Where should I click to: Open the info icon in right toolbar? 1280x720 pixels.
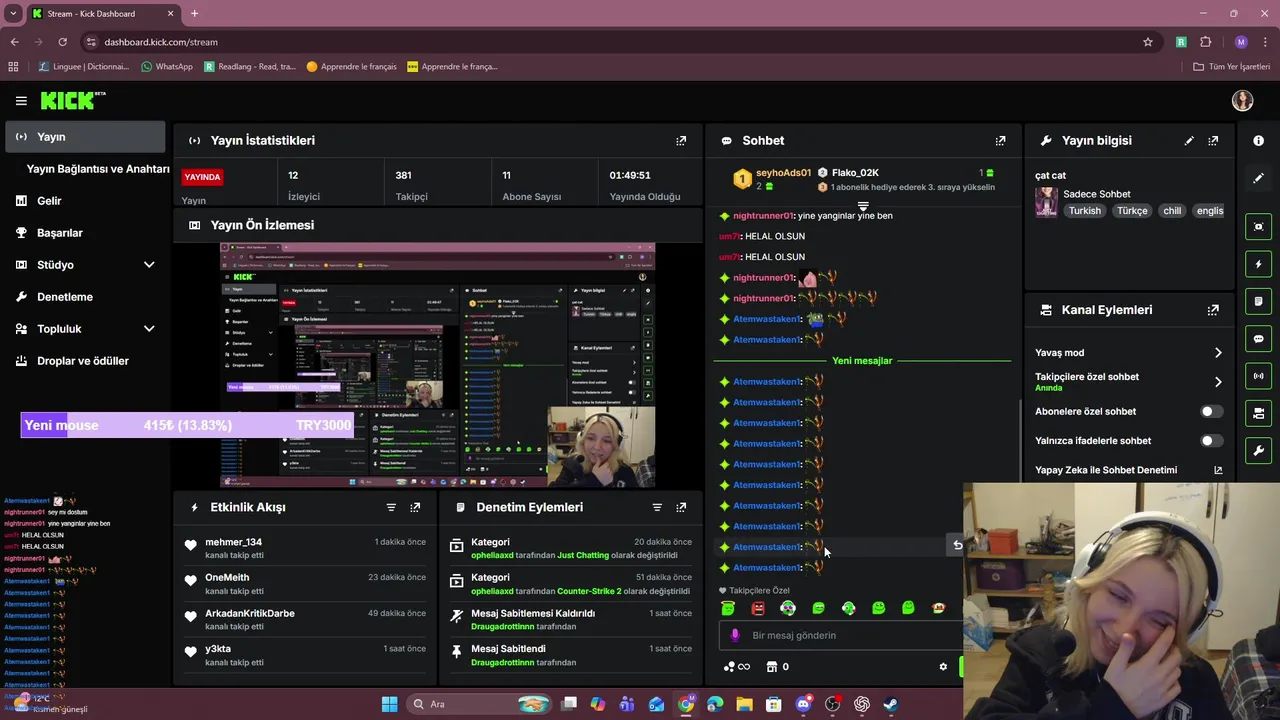point(1258,141)
